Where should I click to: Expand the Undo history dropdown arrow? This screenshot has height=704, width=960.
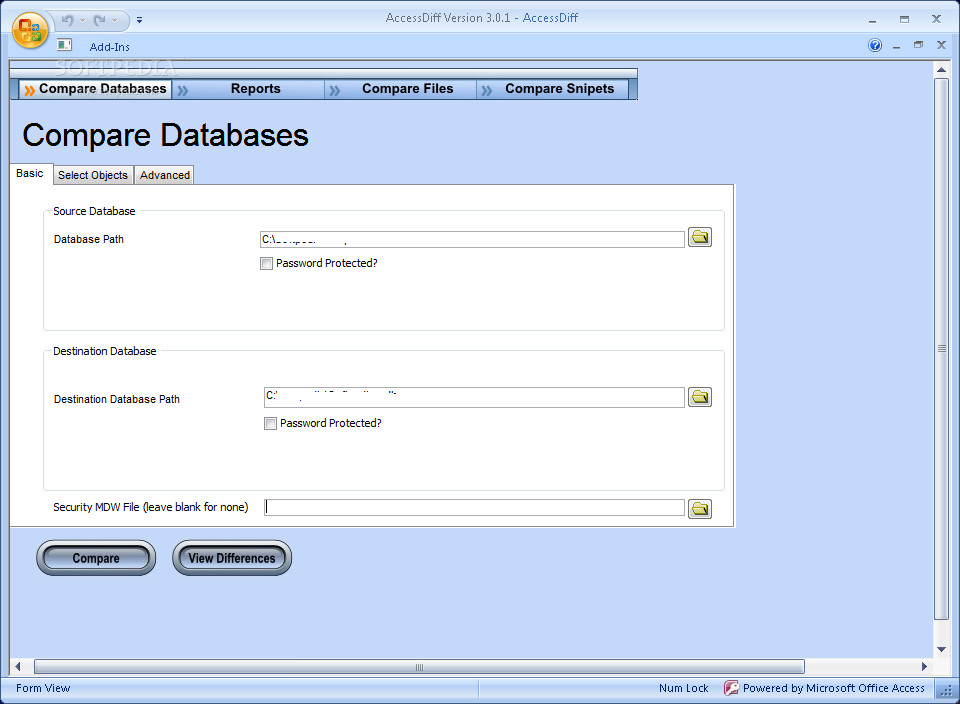[82, 20]
